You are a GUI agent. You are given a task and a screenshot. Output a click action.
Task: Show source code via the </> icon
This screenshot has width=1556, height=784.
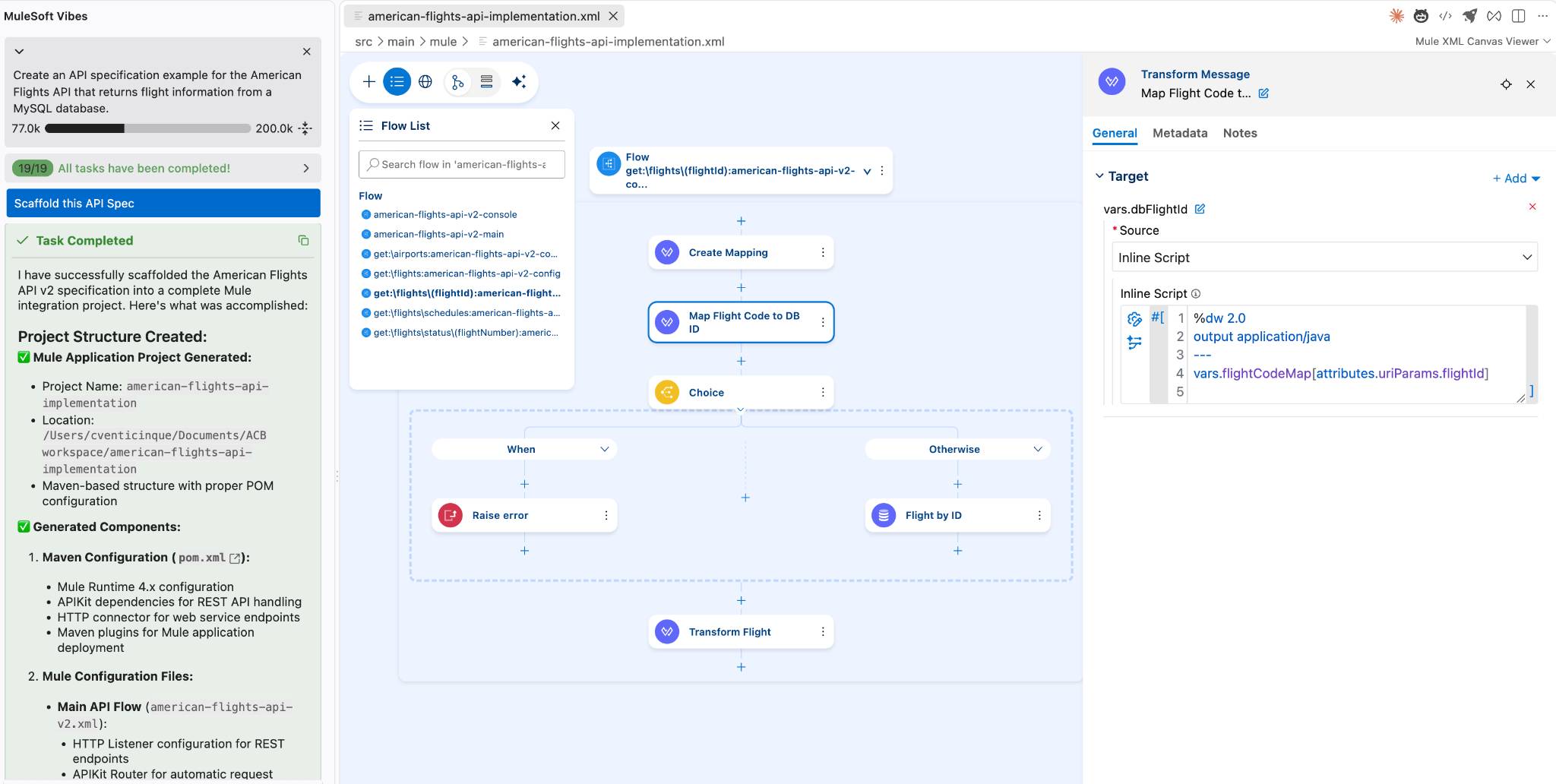pos(1445,16)
